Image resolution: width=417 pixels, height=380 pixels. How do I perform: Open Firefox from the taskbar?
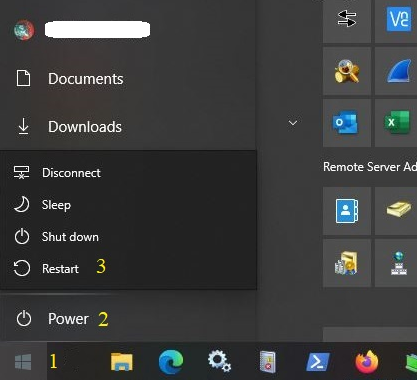[367, 362]
